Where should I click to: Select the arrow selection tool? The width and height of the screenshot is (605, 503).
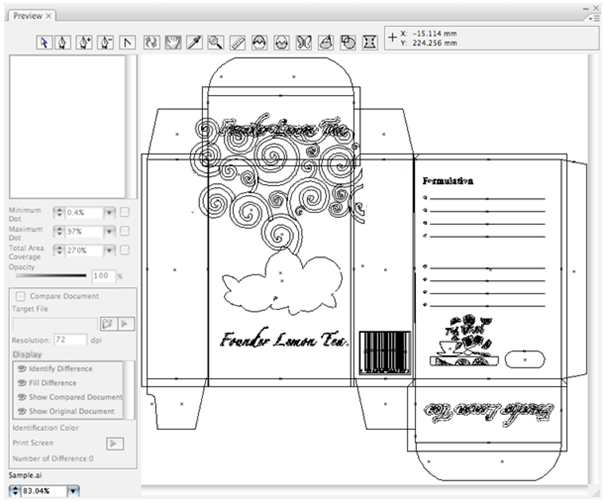[45, 43]
